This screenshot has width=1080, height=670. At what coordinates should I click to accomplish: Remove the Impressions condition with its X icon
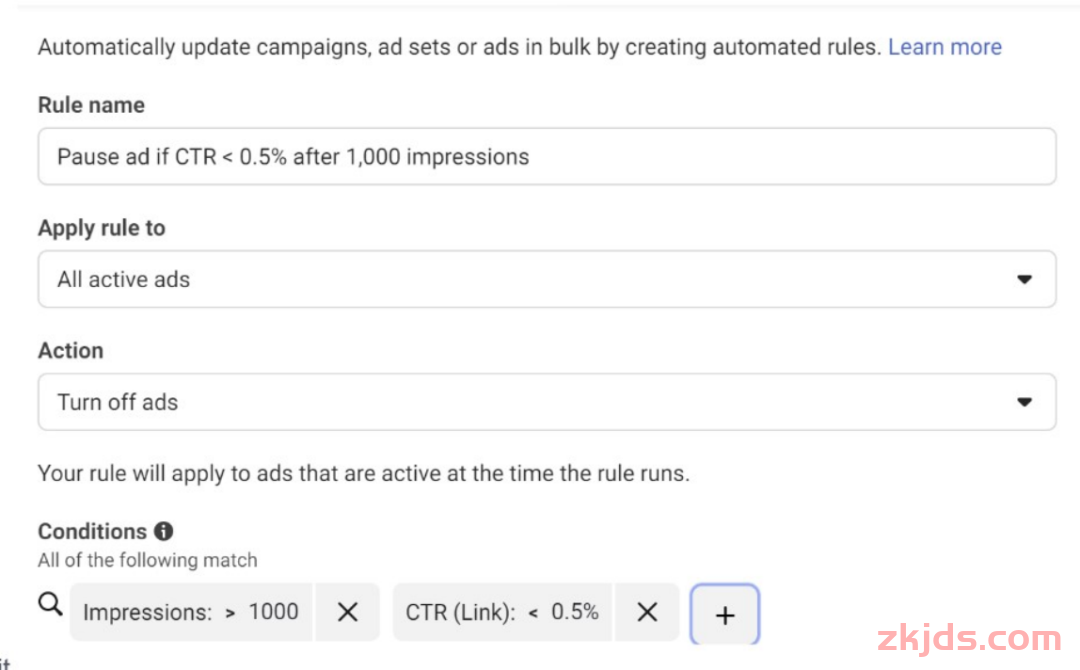click(348, 612)
